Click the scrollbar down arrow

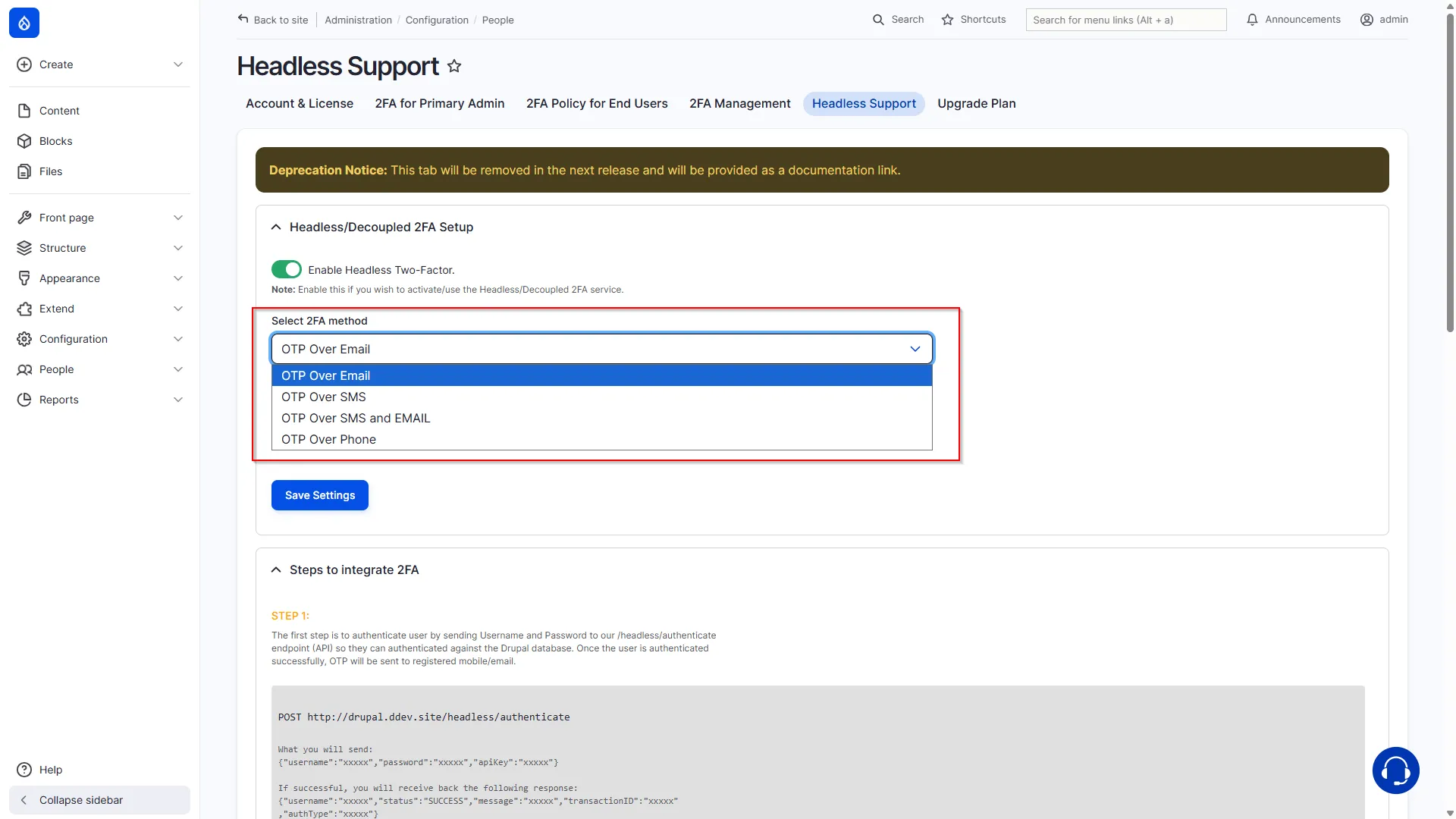(1450, 813)
